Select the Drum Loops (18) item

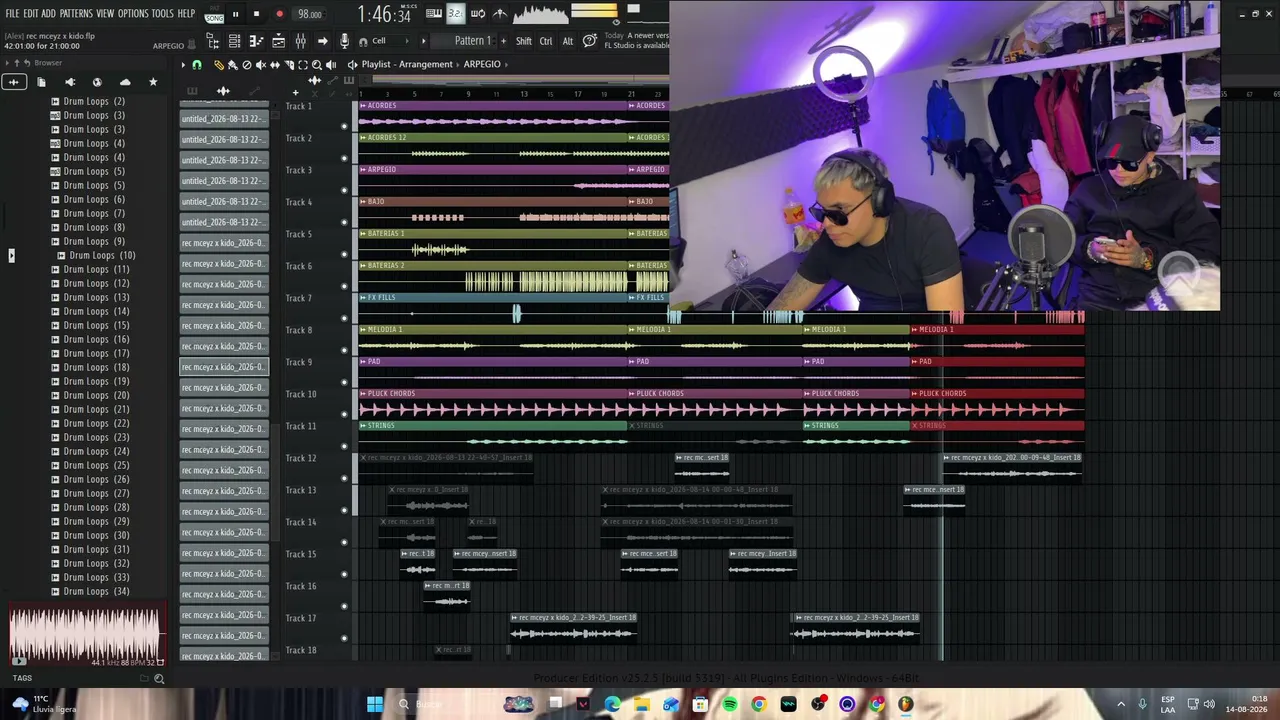tap(96, 368)
